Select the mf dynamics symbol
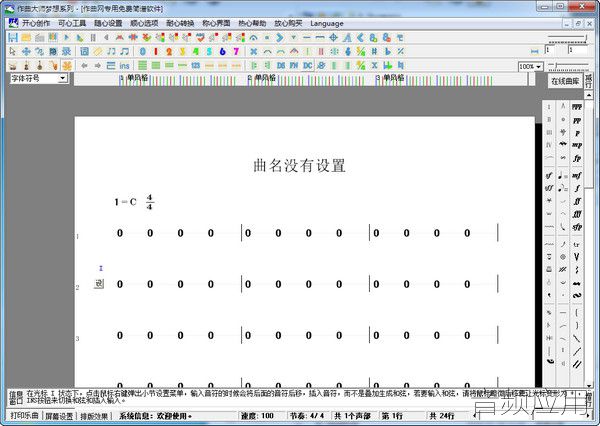 pyautogui.click(x=577, y=176)
